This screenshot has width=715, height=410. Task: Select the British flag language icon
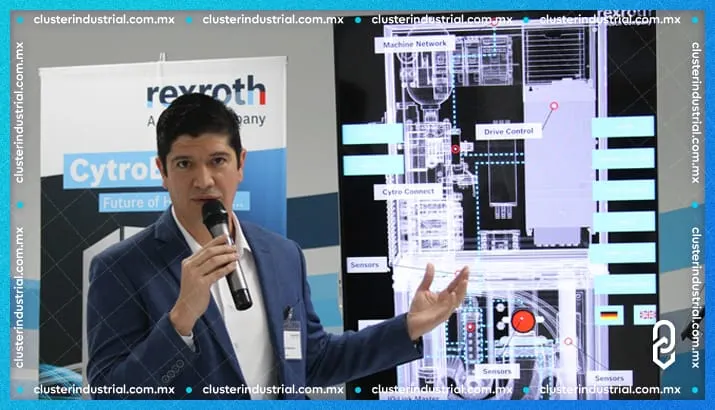[x=646, y=315]
